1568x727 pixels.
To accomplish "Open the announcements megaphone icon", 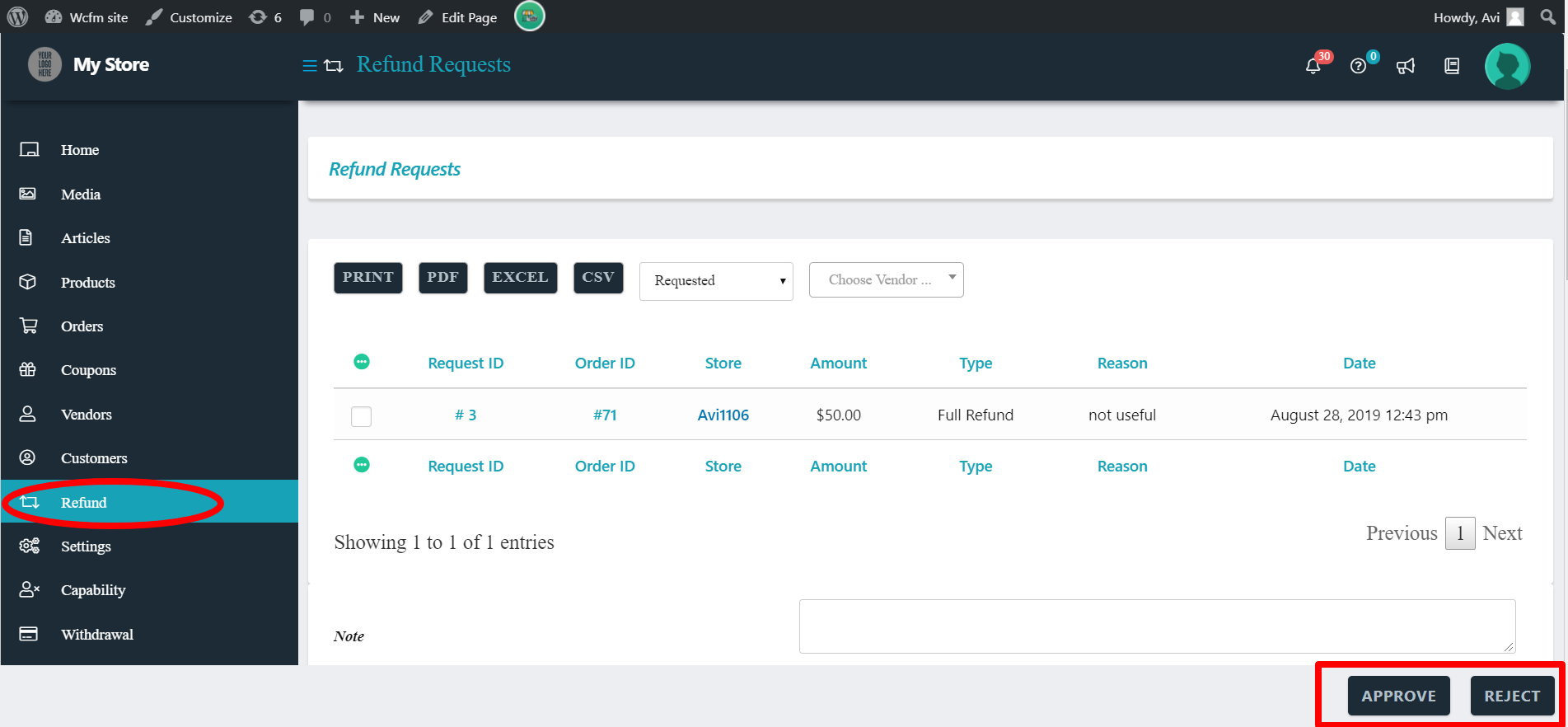I will click(x=1406, y=66).
